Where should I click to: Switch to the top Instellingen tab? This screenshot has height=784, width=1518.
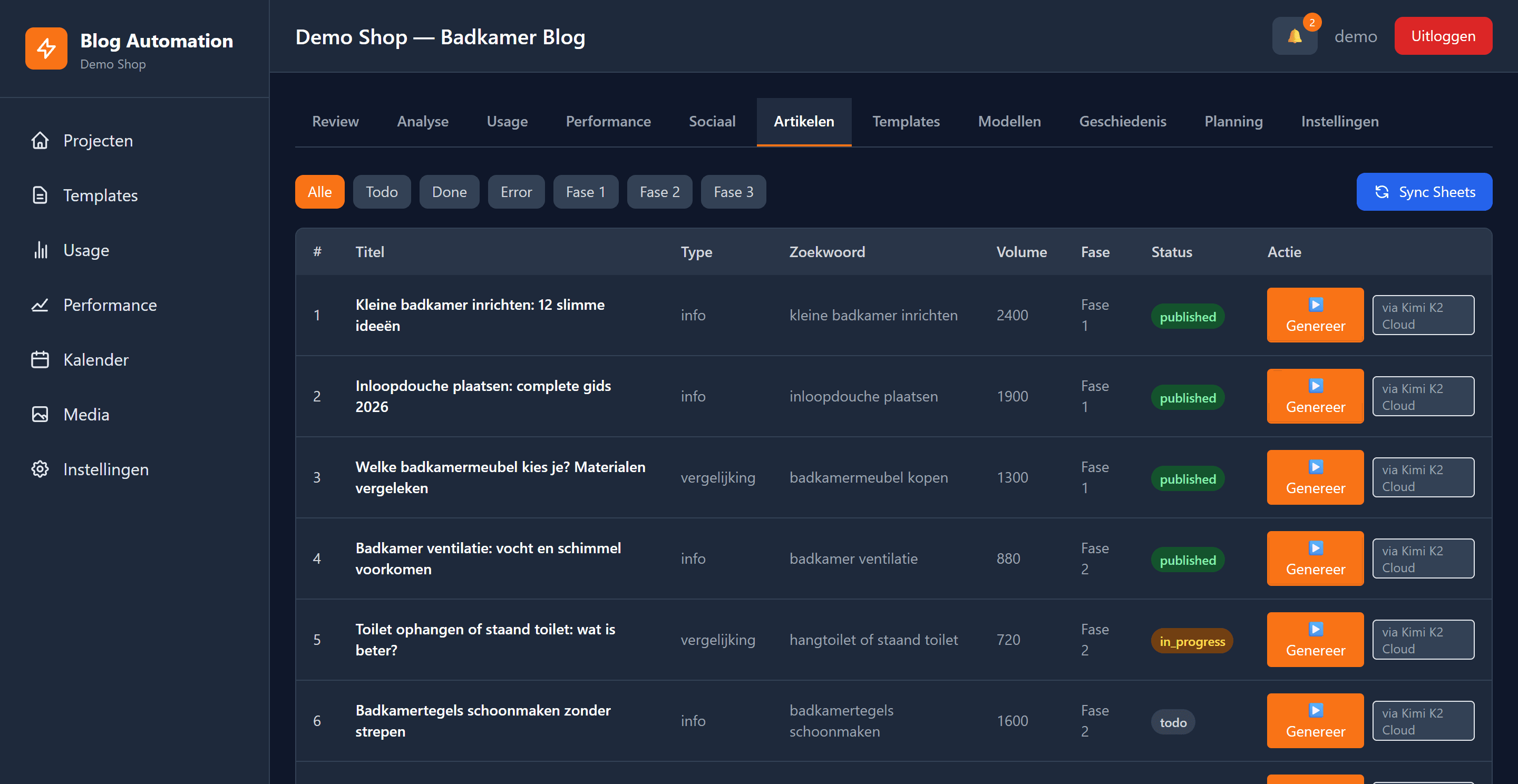point(1339,122)
